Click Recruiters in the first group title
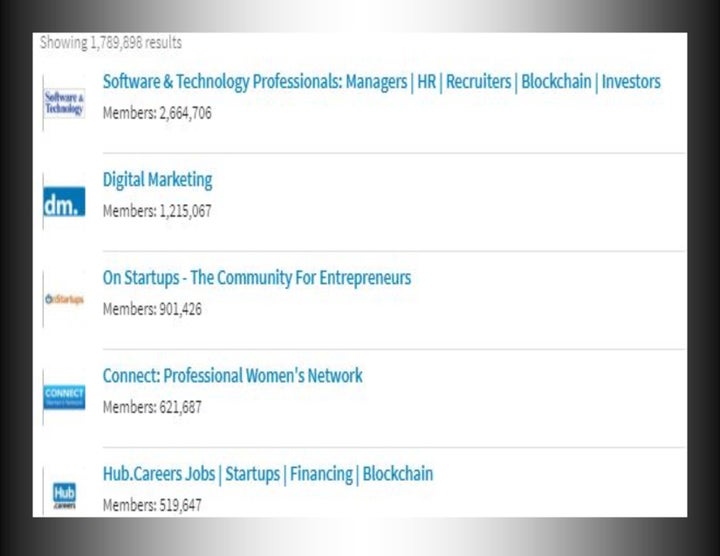Viewport: 720px width, 556px height. pyautogui.click(x=478, y=82)
